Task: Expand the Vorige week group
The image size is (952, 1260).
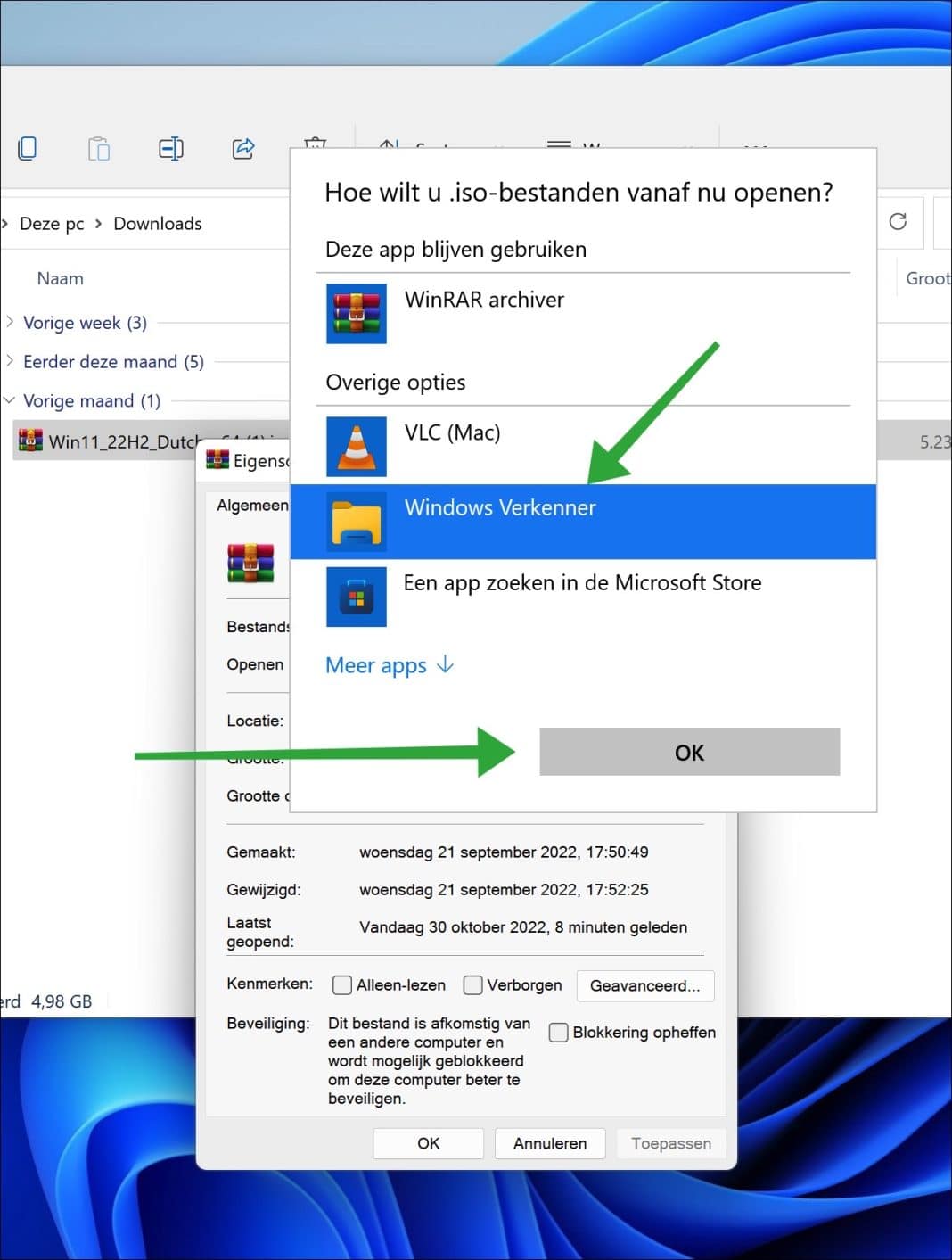Action: click(10, 323)
